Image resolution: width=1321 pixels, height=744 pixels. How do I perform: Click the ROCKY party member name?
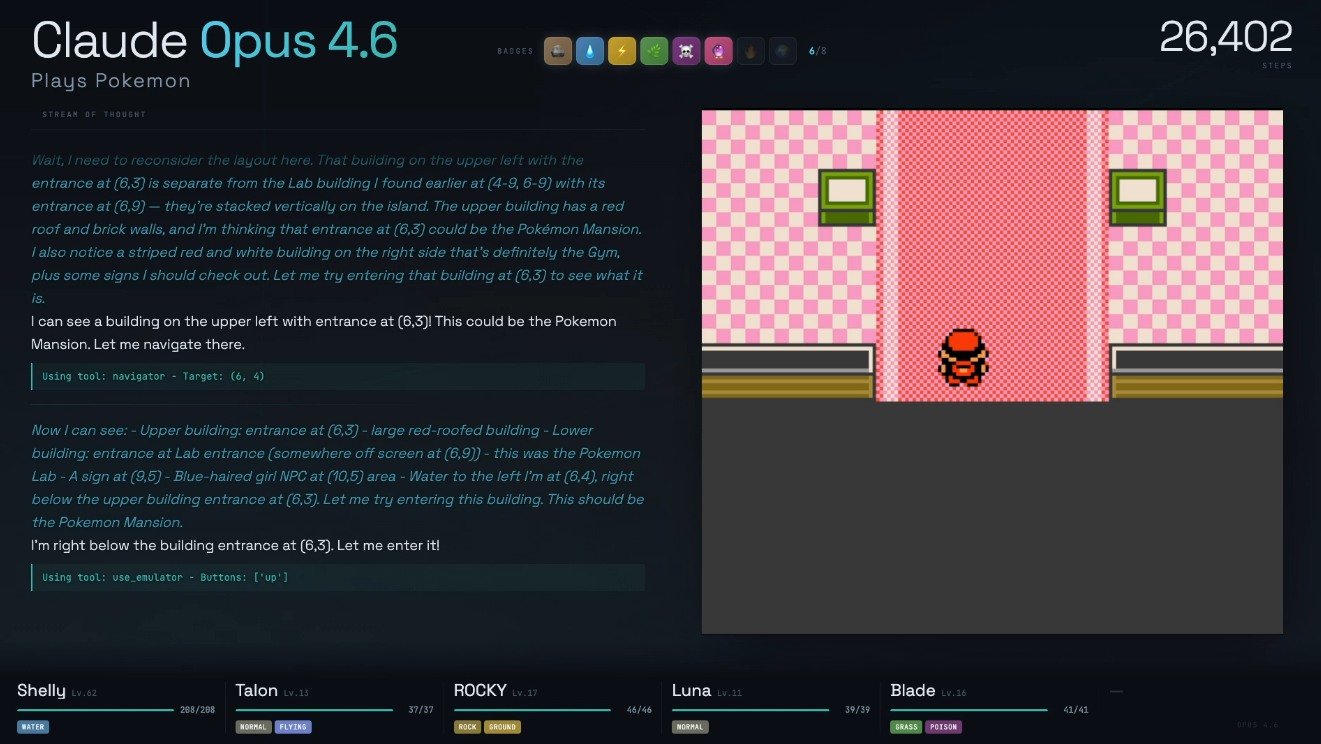tap(481, 691)
